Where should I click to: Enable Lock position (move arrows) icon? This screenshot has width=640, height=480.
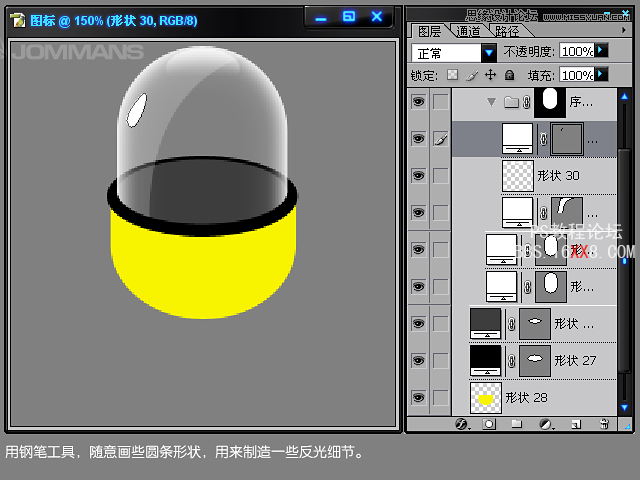point(490,75)
